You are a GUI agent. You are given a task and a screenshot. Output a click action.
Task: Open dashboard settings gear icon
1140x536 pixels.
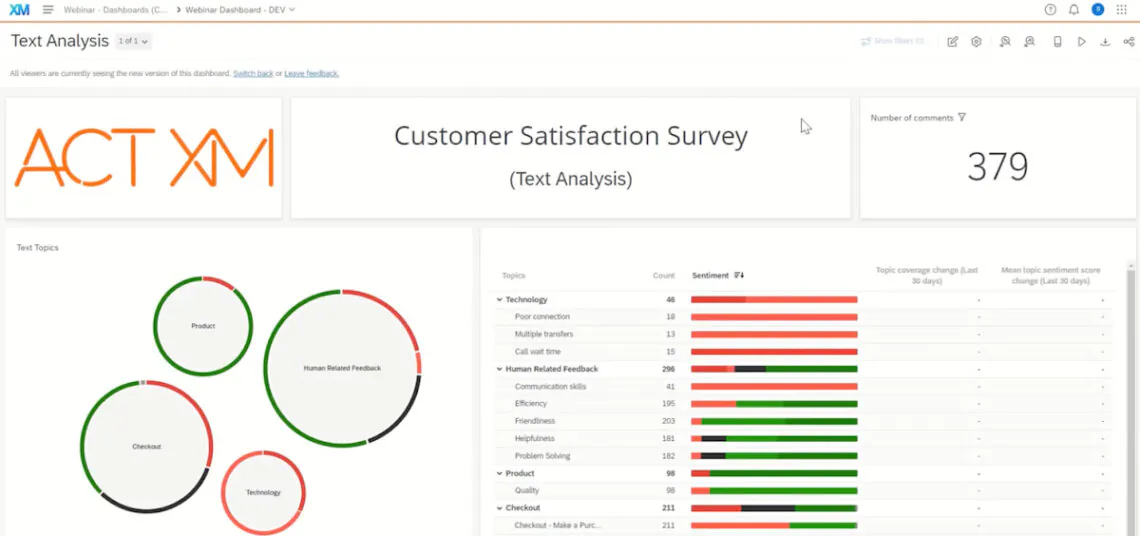click(x=976, y=41)
